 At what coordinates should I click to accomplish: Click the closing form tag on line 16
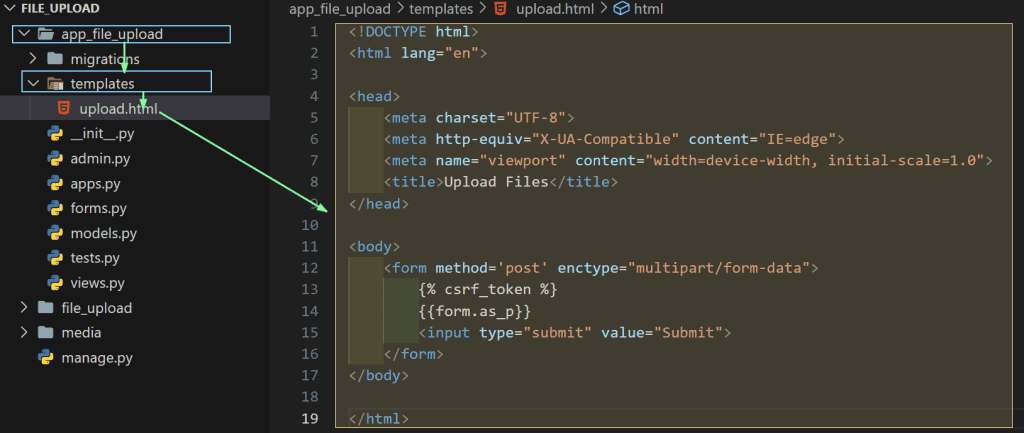coord(414,354)
